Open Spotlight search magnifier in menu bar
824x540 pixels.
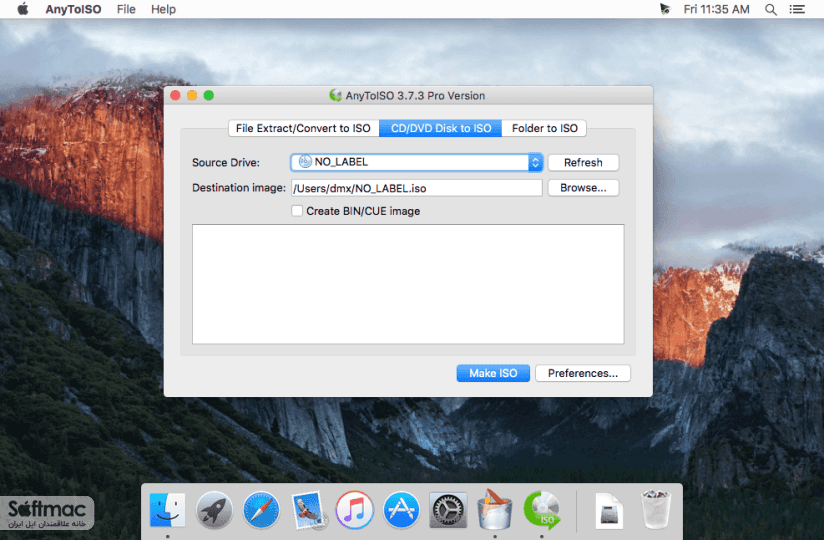pos(770,9)
